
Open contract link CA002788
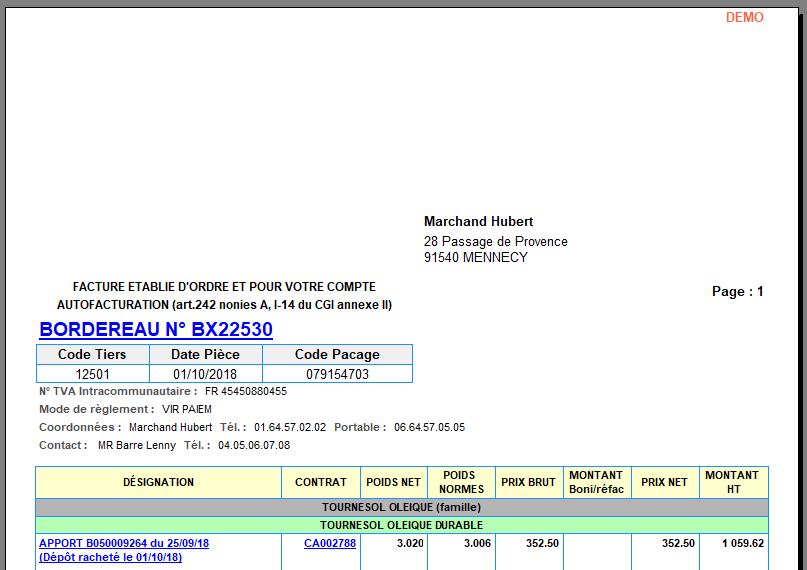pos(330,544)
